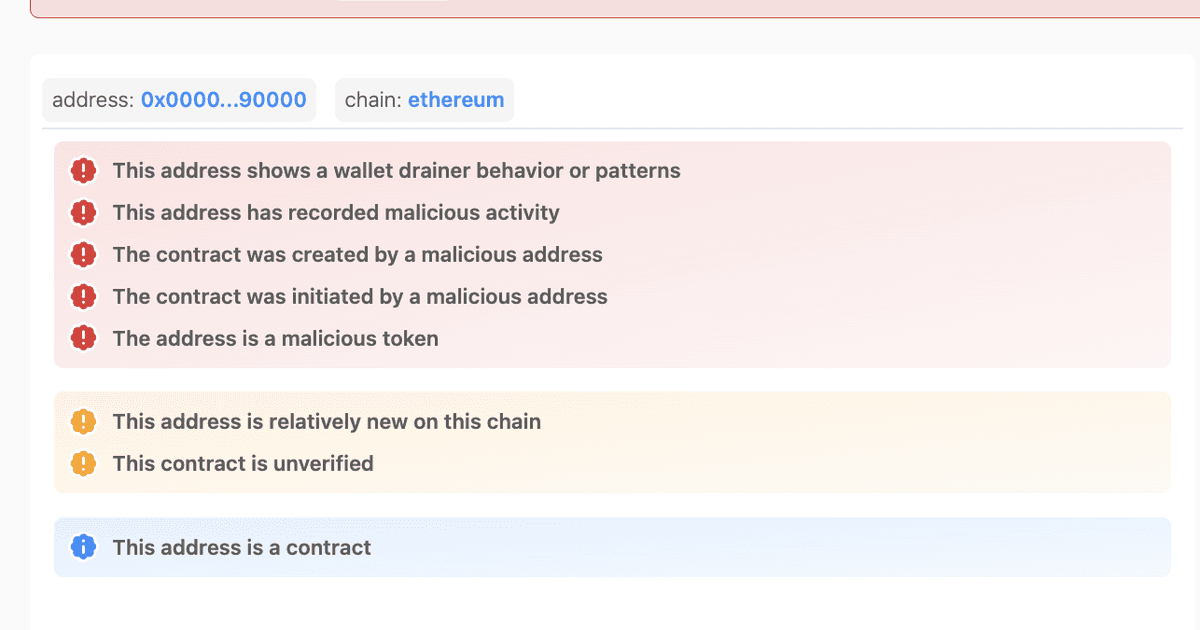Click blue info icon beside 'address is a contract'
Screen dimensions: 1200x630
tap(84, 547)
